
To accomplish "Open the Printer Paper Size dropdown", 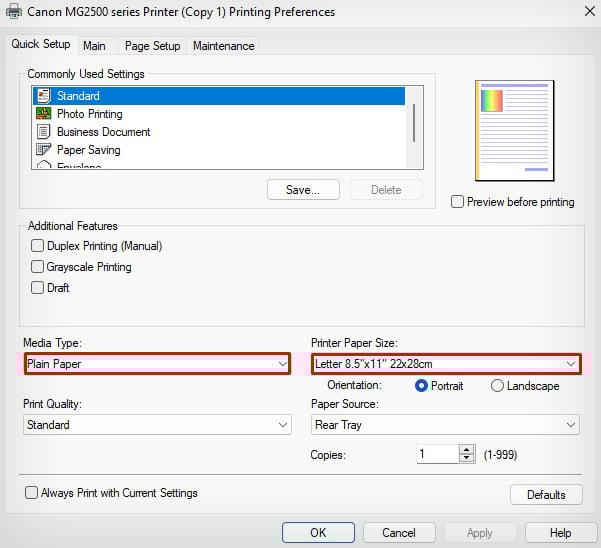I will [x=446, y=364].
